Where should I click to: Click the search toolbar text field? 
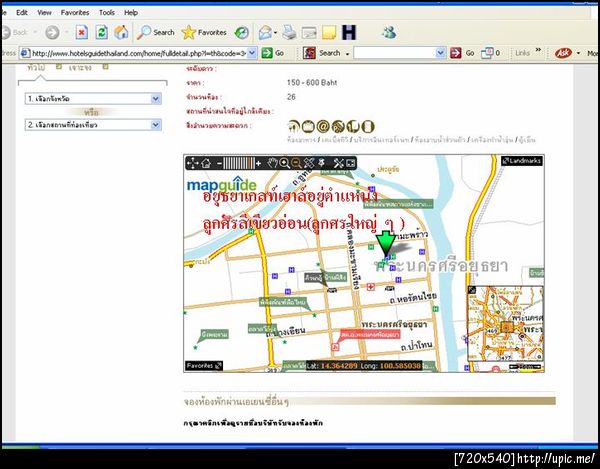pos(395,53)
